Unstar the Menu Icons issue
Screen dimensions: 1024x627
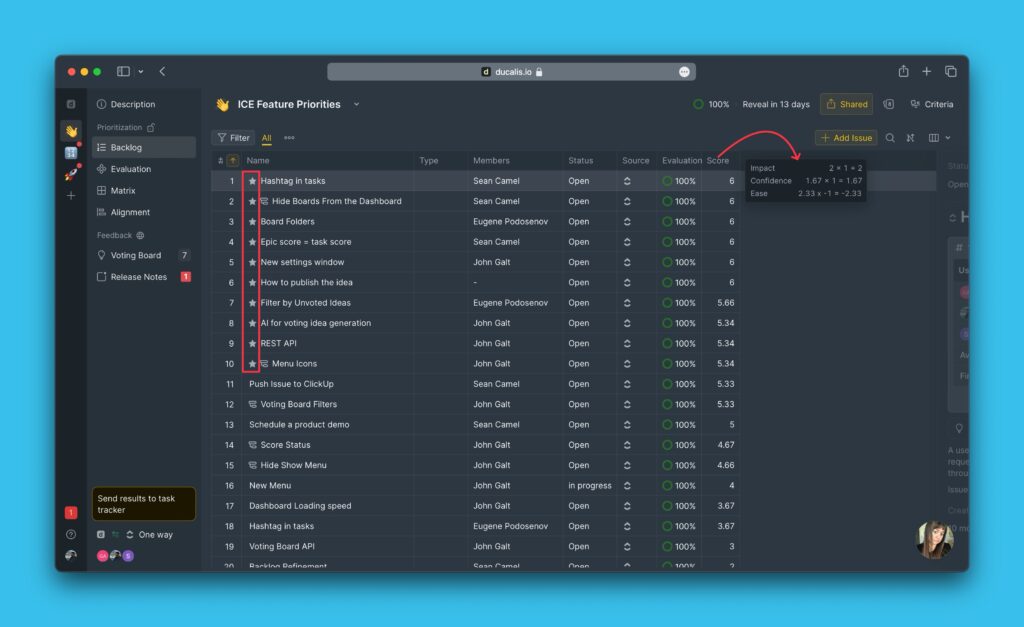coord(251,363)
